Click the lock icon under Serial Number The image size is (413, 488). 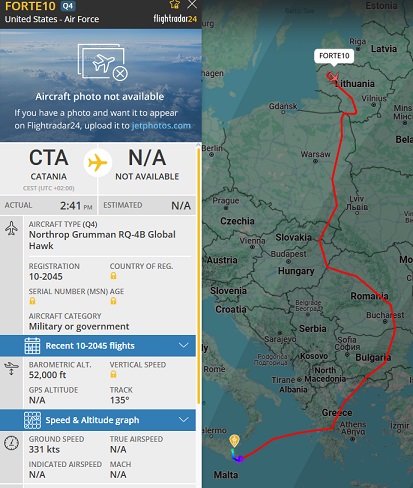(x=32, y=301)
